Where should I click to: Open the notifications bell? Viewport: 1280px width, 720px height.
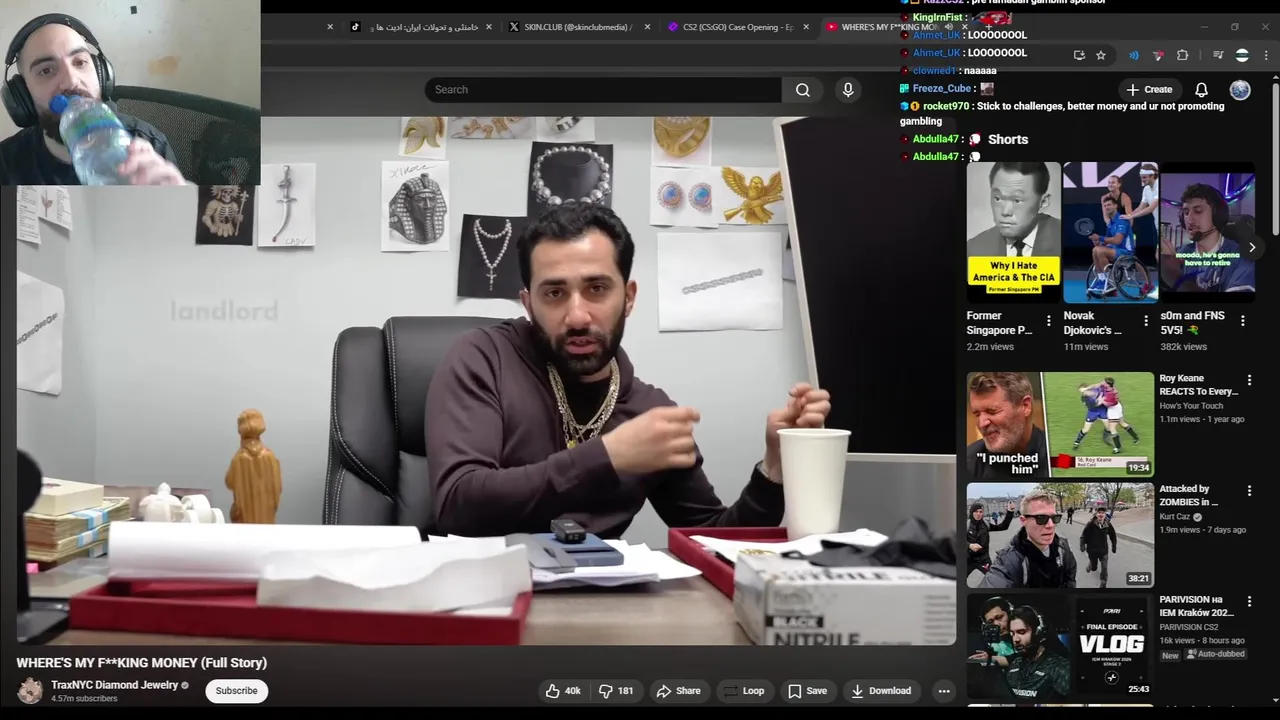point(1201,90)
